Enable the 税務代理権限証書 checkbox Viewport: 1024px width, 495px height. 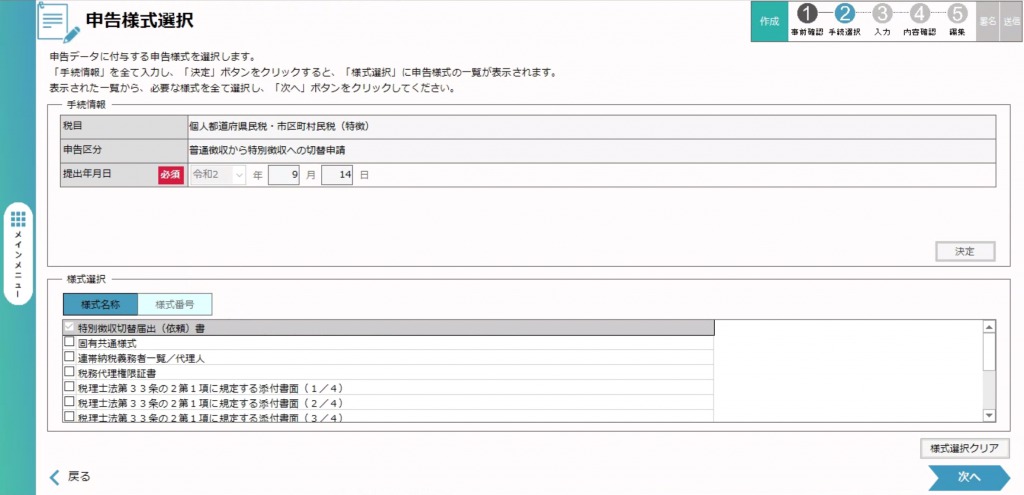point(69,372)
